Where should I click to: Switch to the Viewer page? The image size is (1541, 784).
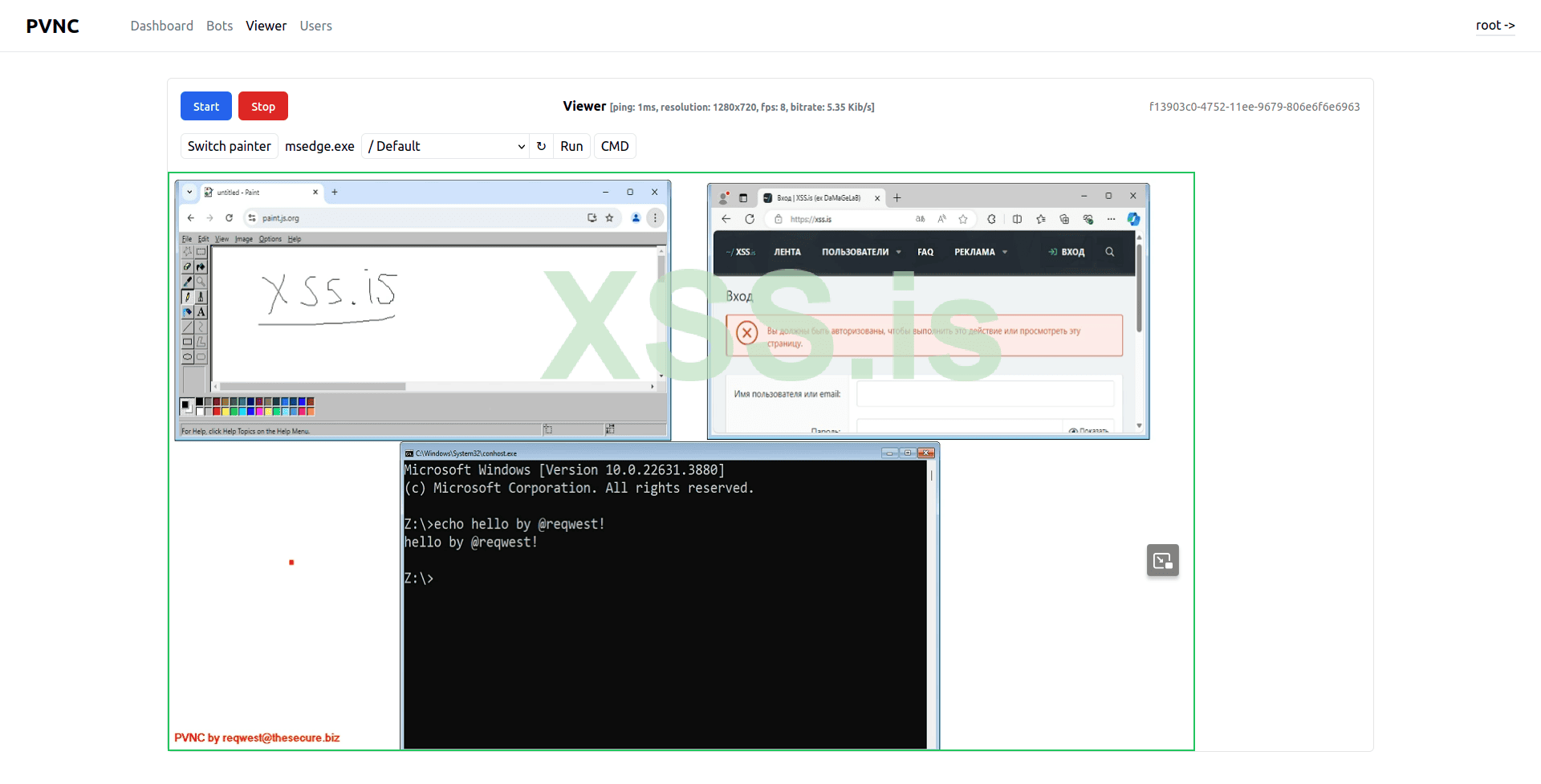point(266,26)
